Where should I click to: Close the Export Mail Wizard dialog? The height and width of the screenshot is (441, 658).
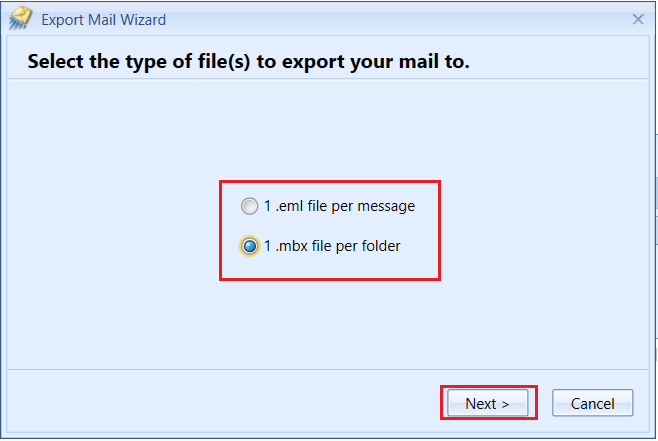tap(638, 19)
